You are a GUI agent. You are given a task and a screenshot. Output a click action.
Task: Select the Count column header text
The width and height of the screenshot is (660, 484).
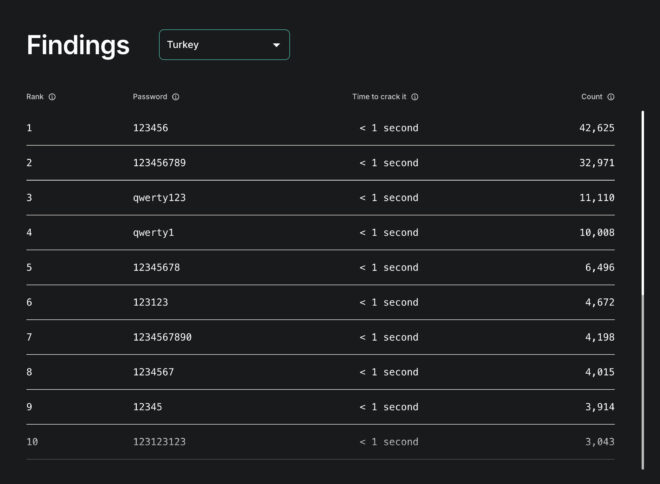click(x=592, y=97)
